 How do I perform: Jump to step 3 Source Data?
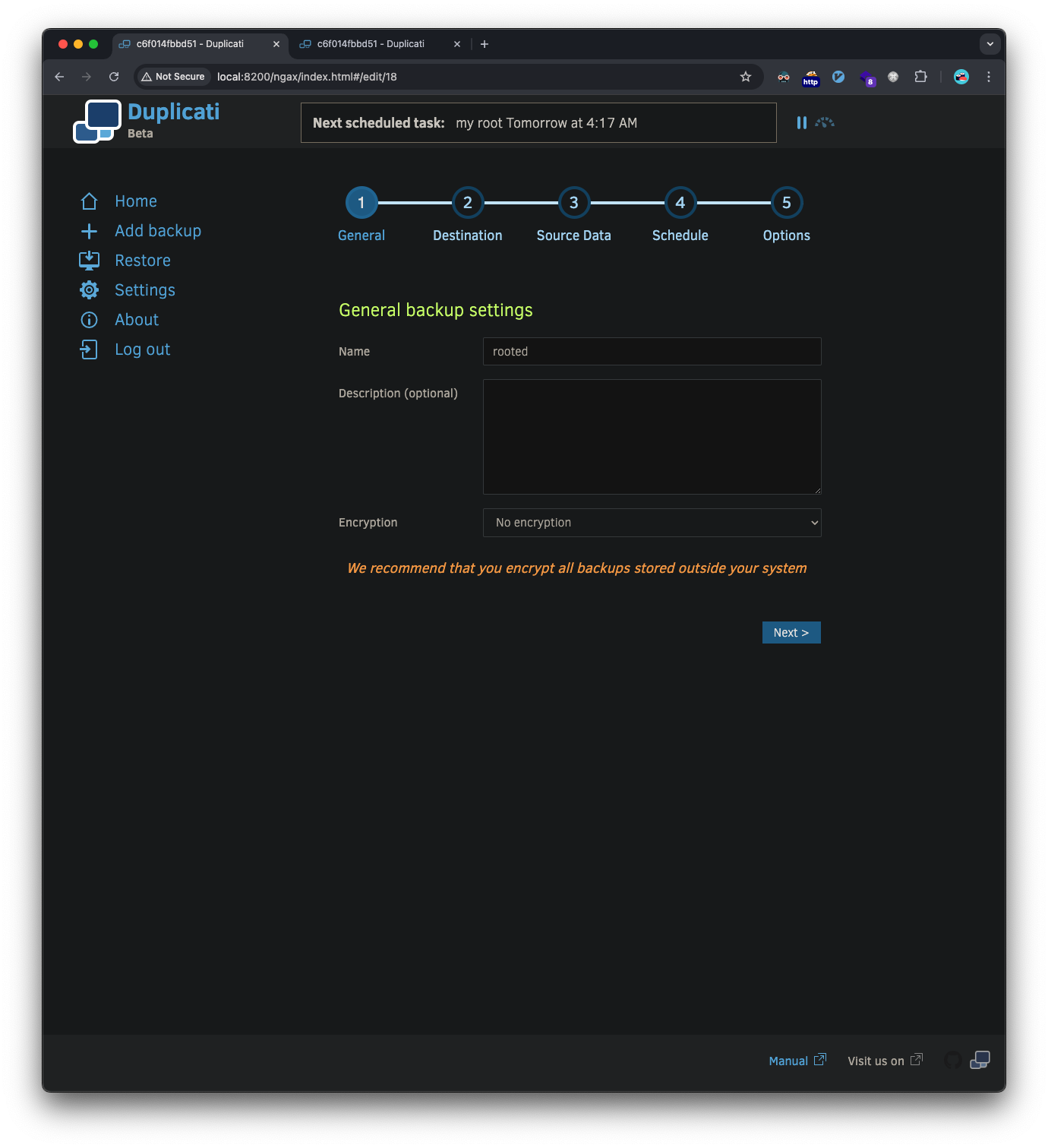(574, 203)
